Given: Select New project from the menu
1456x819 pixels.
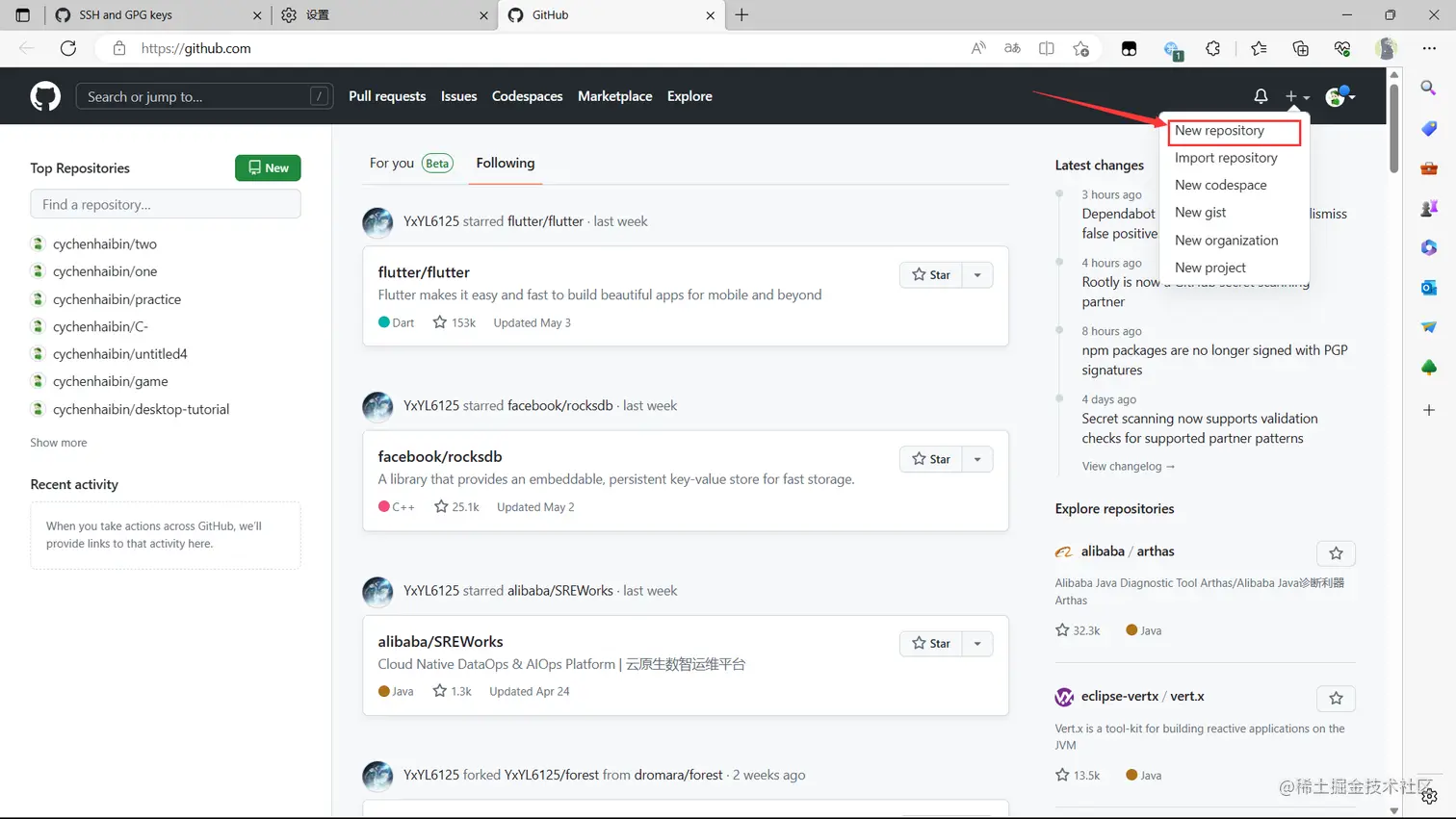Looking at the screenshot, I should 1210,268.
